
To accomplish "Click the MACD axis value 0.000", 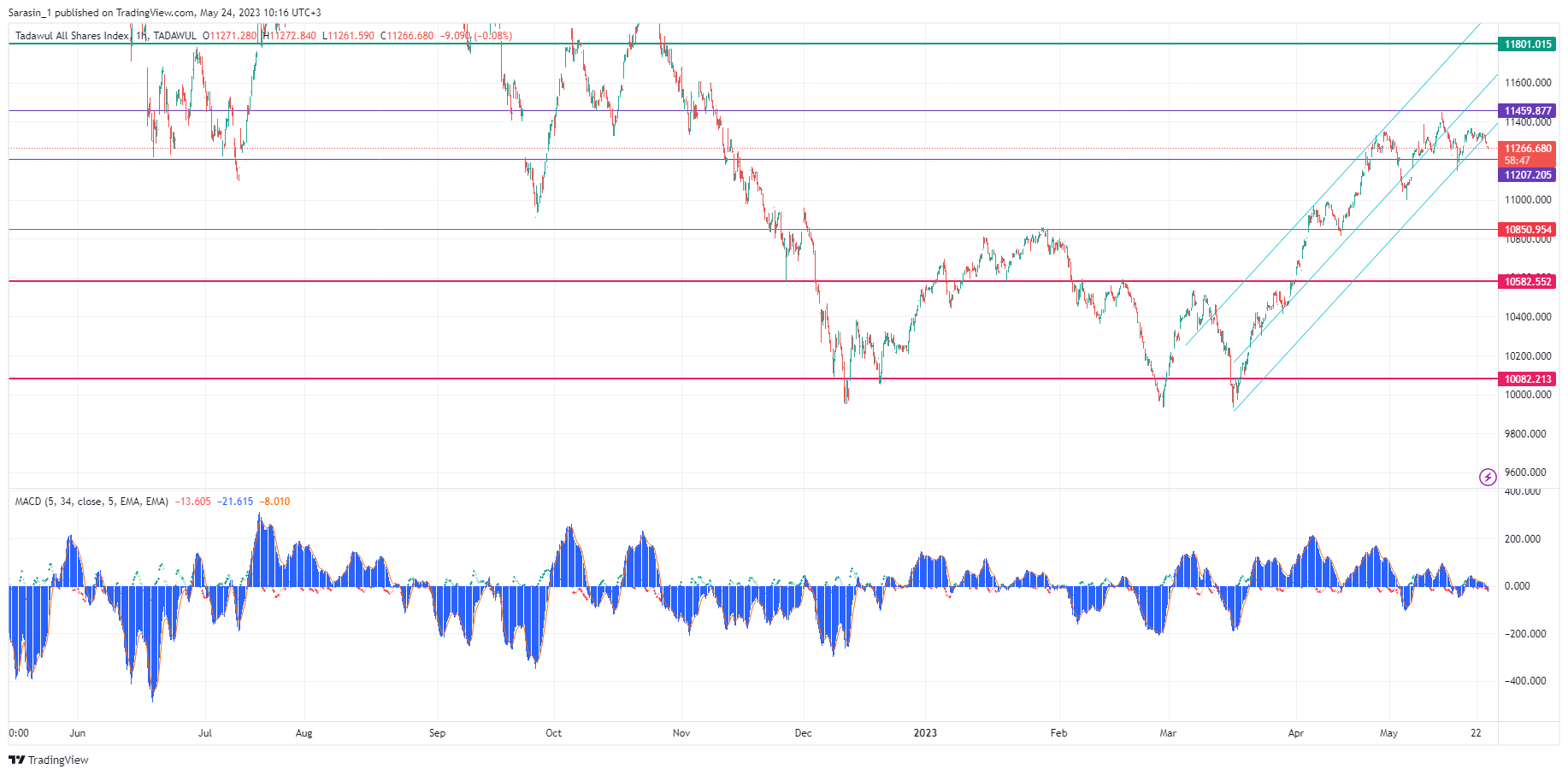I will 1518,586.
